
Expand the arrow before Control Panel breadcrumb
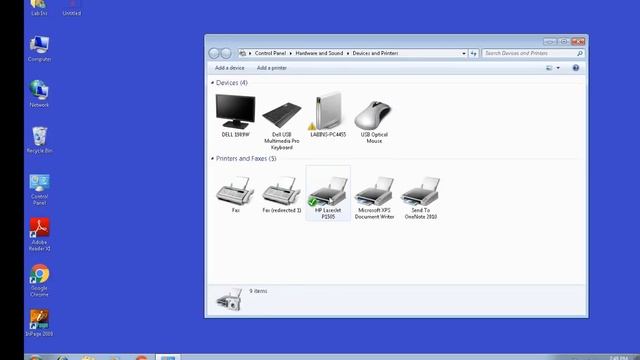(x=250, y=53)
